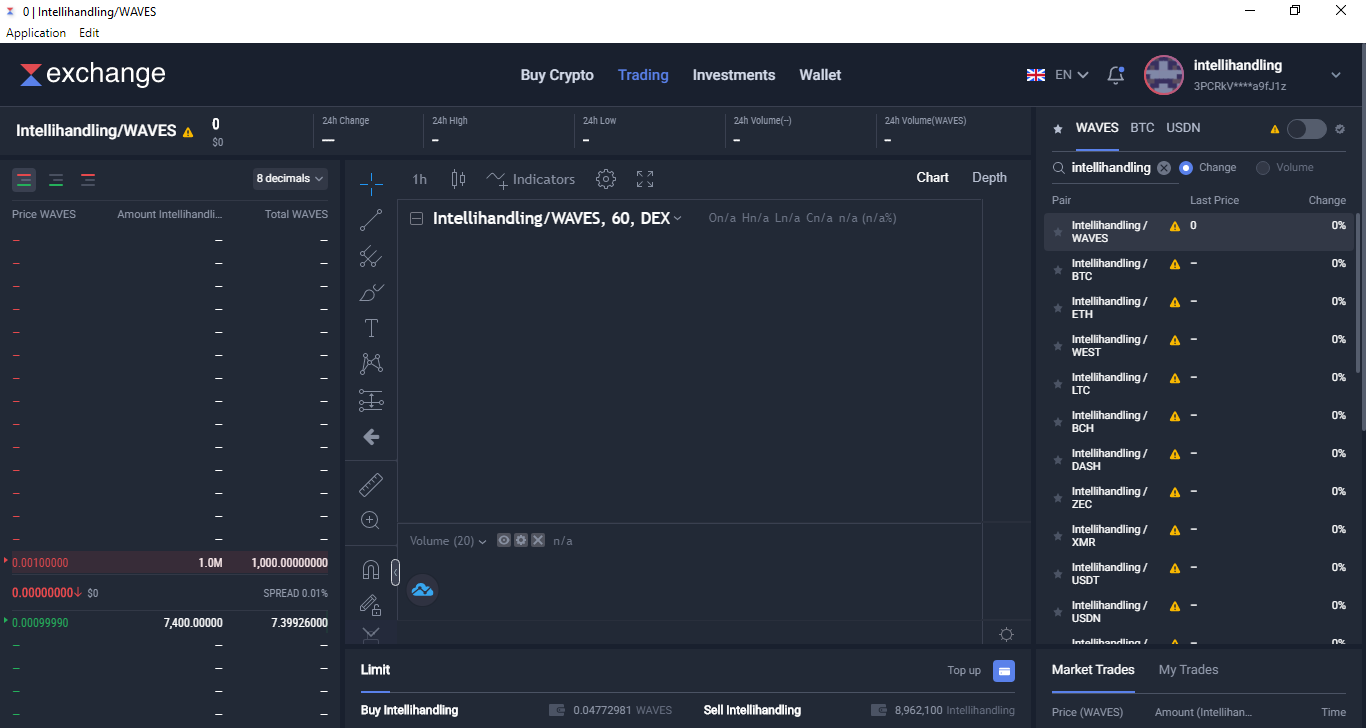The image size is (1366, 728).
Task: Select the chart patterns tool
Action: 371,364
